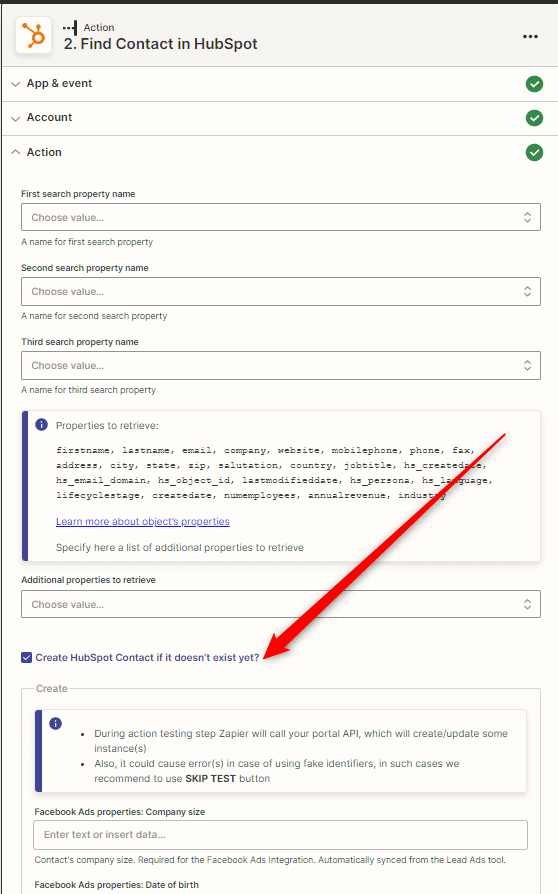The height and width of the screenshot is (894, 558).
Task: Open Third search property name dropdown
Action: click(x=280, y=365)
